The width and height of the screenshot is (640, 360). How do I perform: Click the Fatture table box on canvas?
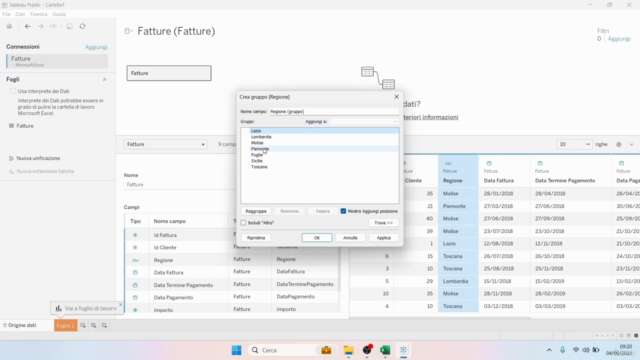pos(169,73)
